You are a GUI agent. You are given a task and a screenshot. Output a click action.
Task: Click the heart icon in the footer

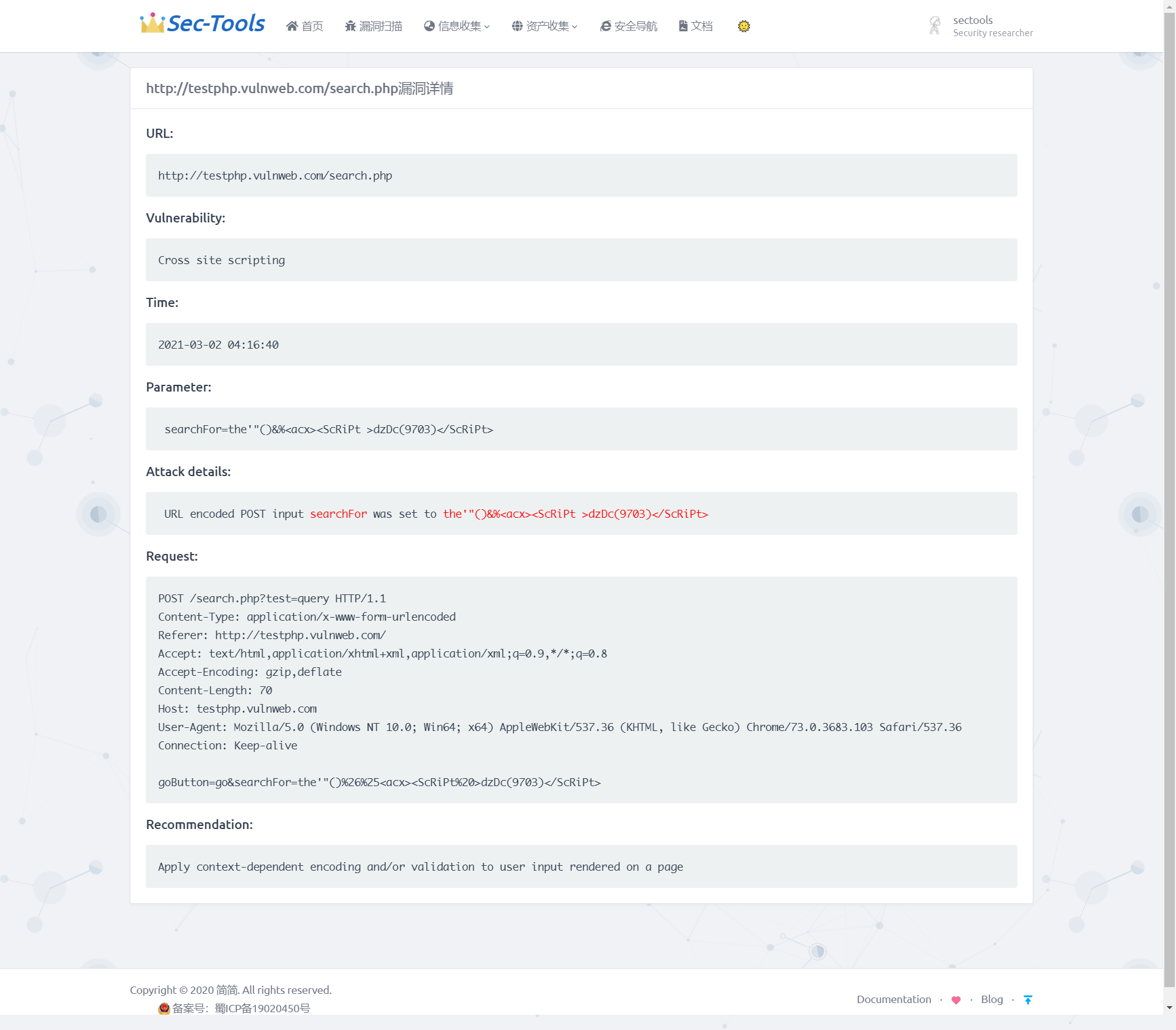(956, 999)
